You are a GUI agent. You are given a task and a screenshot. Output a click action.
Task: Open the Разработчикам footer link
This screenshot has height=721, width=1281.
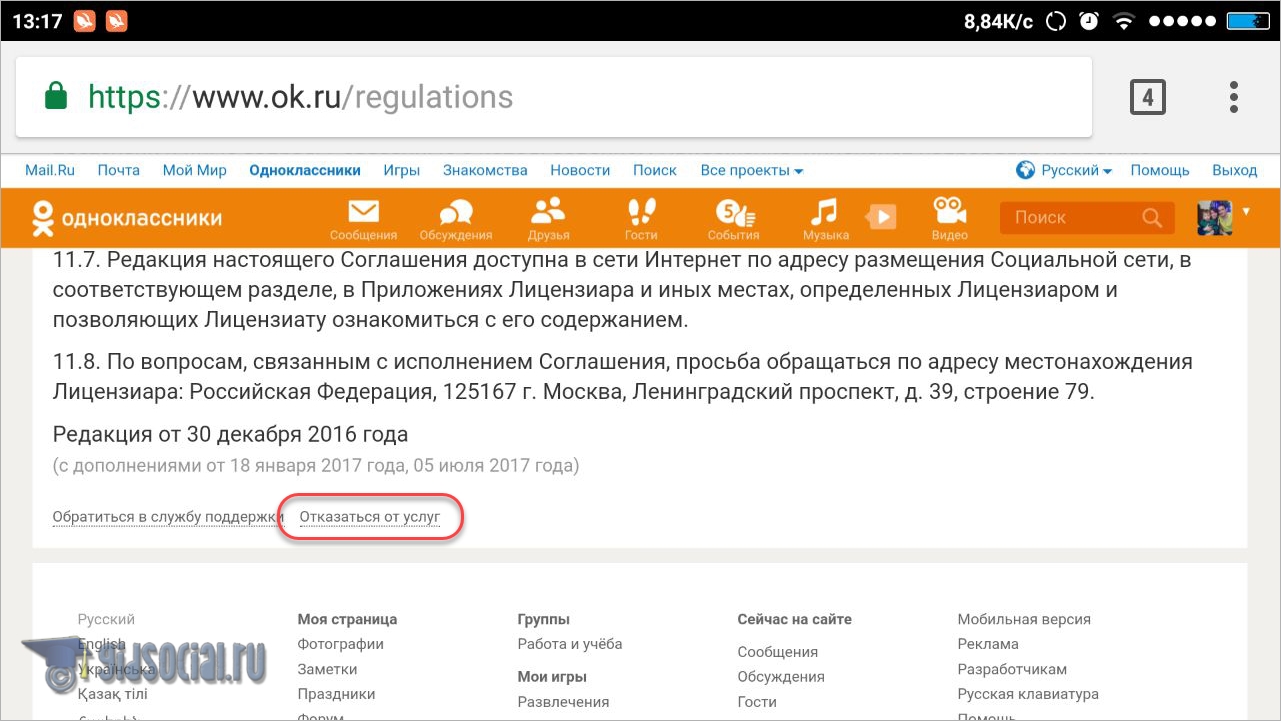(1012, 669)
